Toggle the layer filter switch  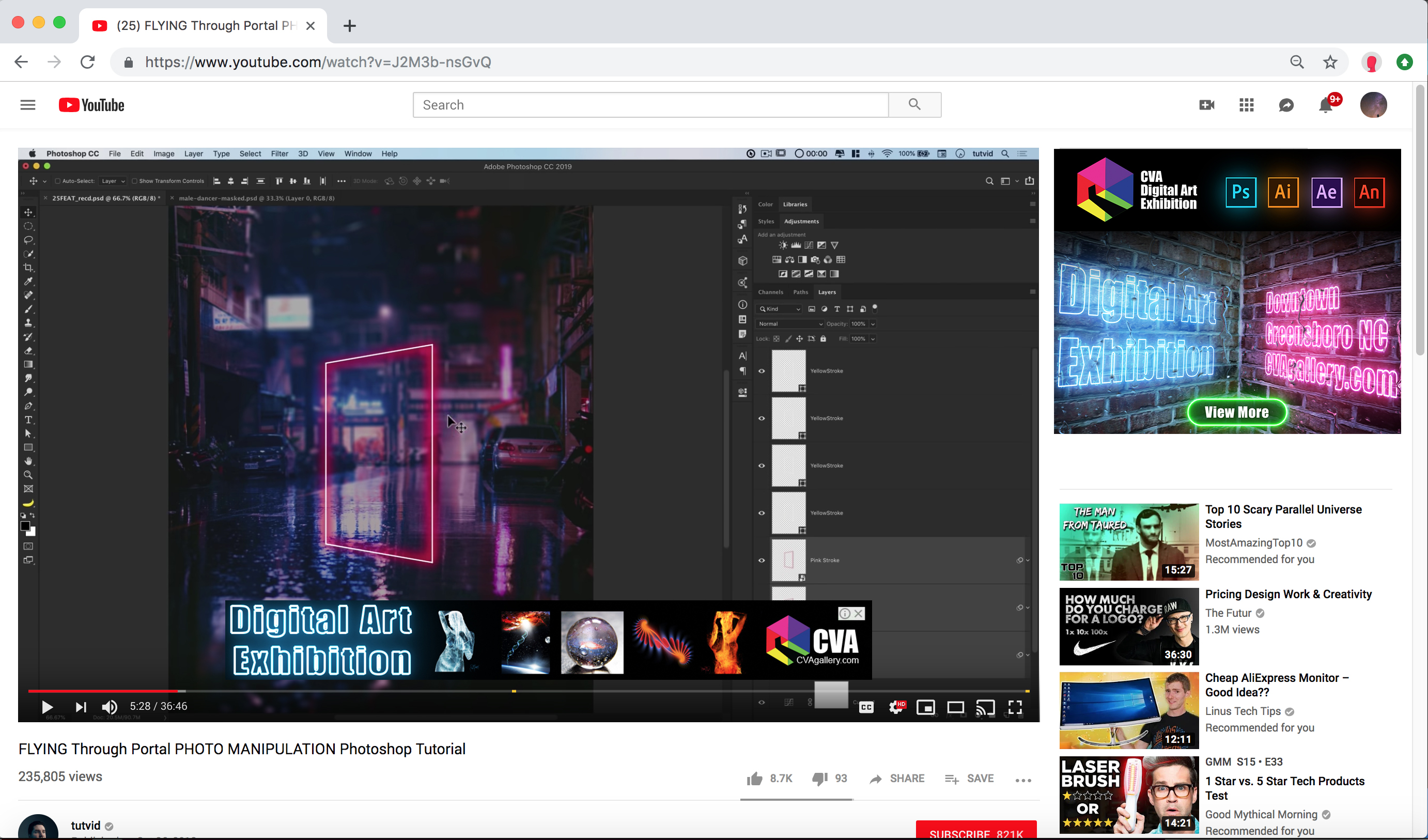tap(875, 308)
